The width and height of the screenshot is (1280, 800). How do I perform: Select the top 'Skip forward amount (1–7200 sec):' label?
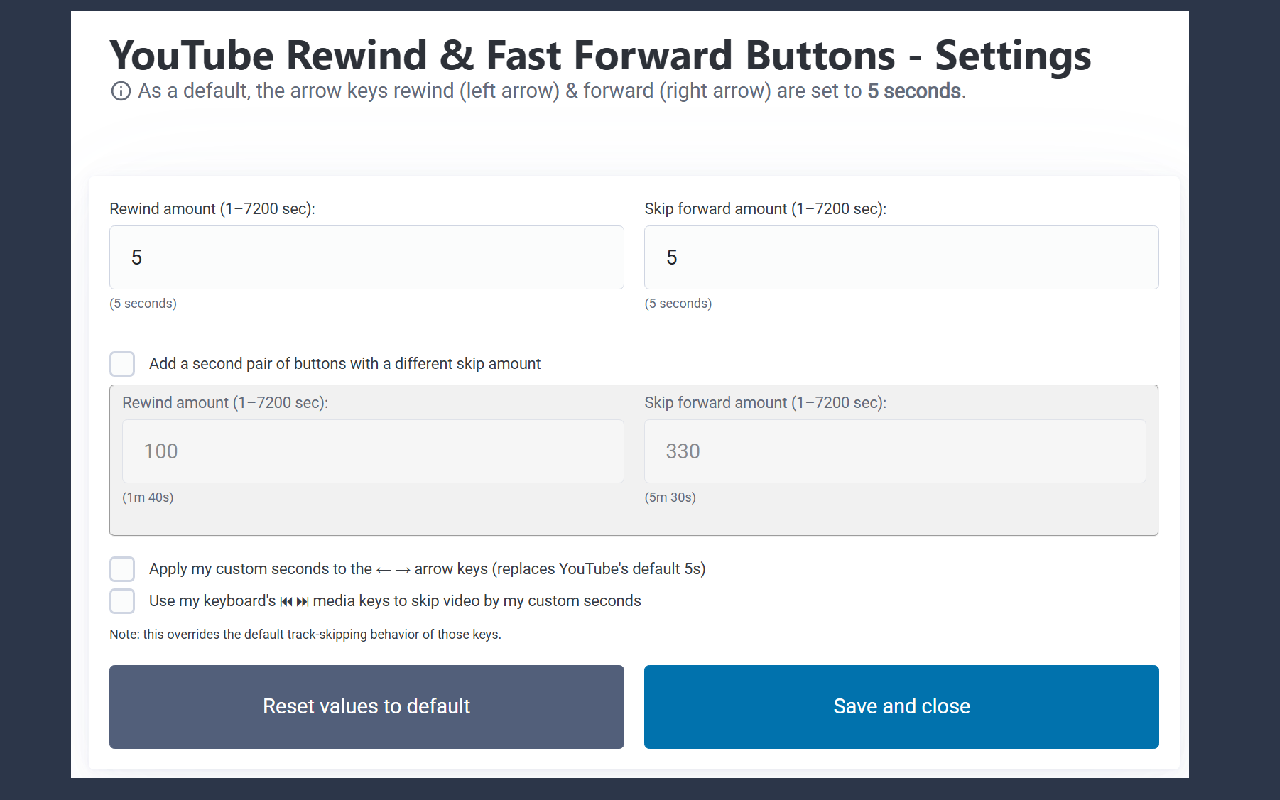point(765,209)
